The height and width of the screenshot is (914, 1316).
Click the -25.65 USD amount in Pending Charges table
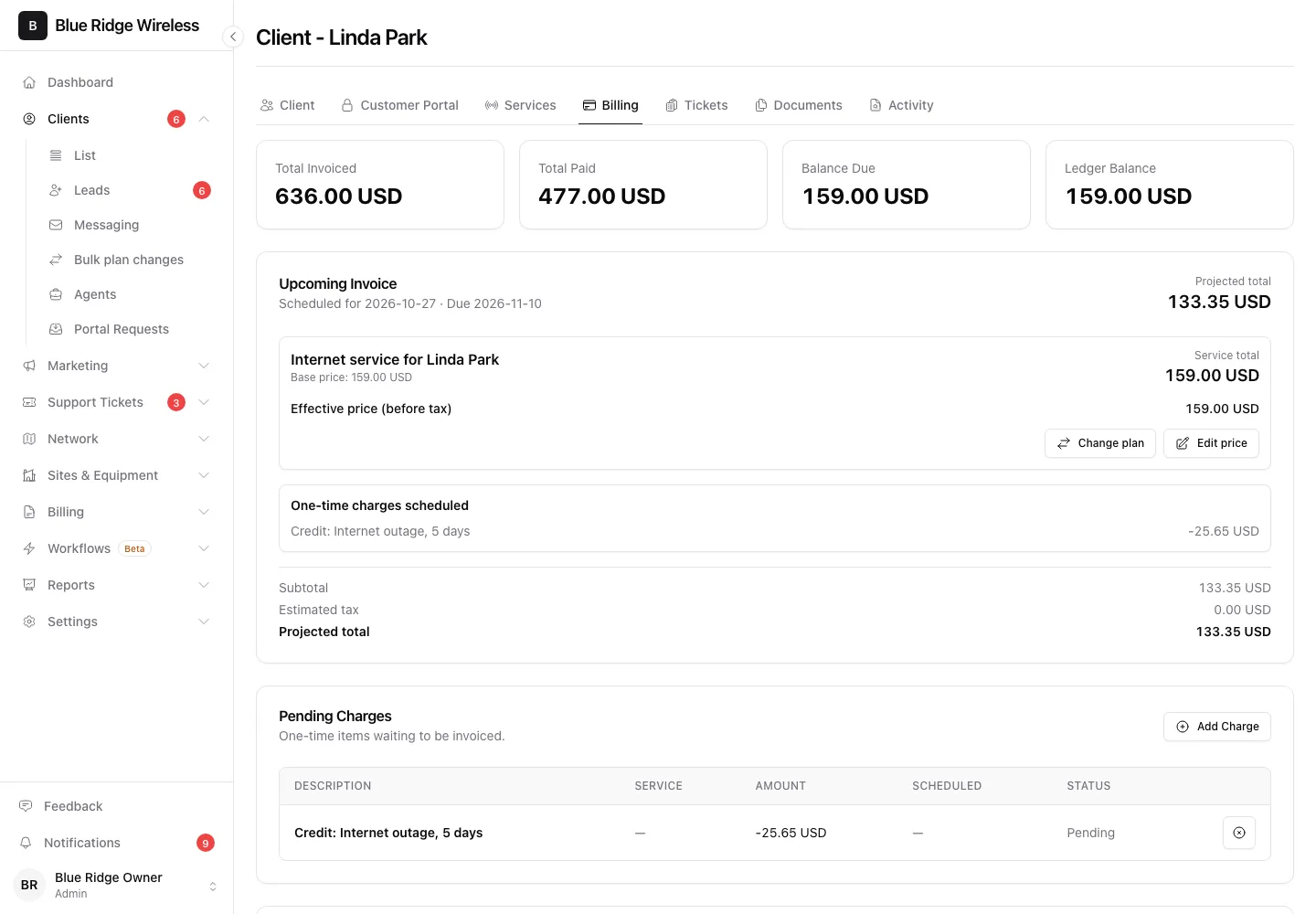click(x=791, y=833)
